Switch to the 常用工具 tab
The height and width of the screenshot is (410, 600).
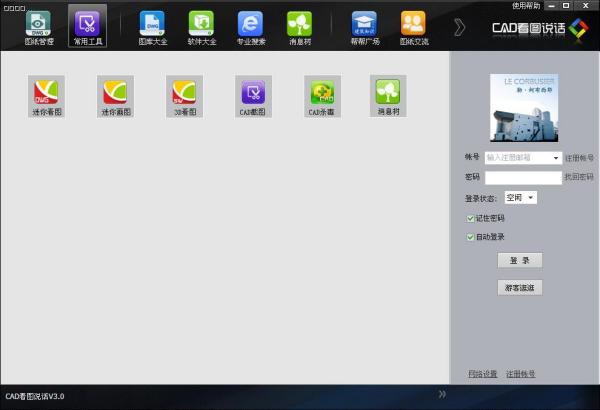tap(88, 26)
